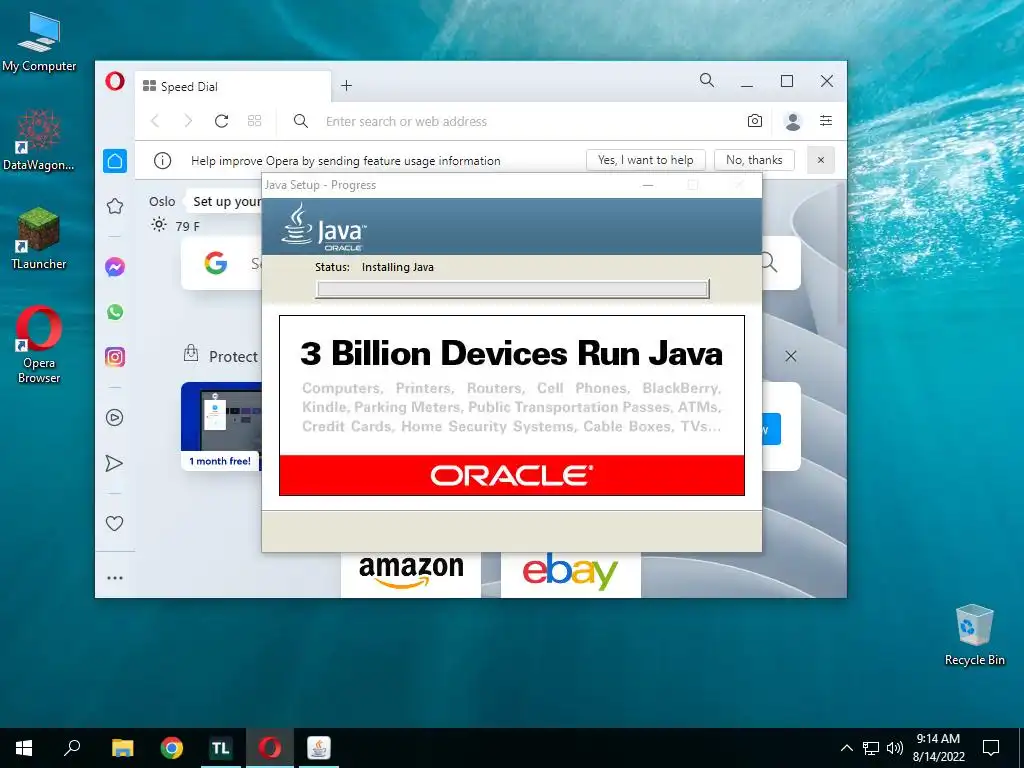The width and height of the screenshot is (1024, 768).
Task: Click the address bar search field
Action: coord(516,121)
